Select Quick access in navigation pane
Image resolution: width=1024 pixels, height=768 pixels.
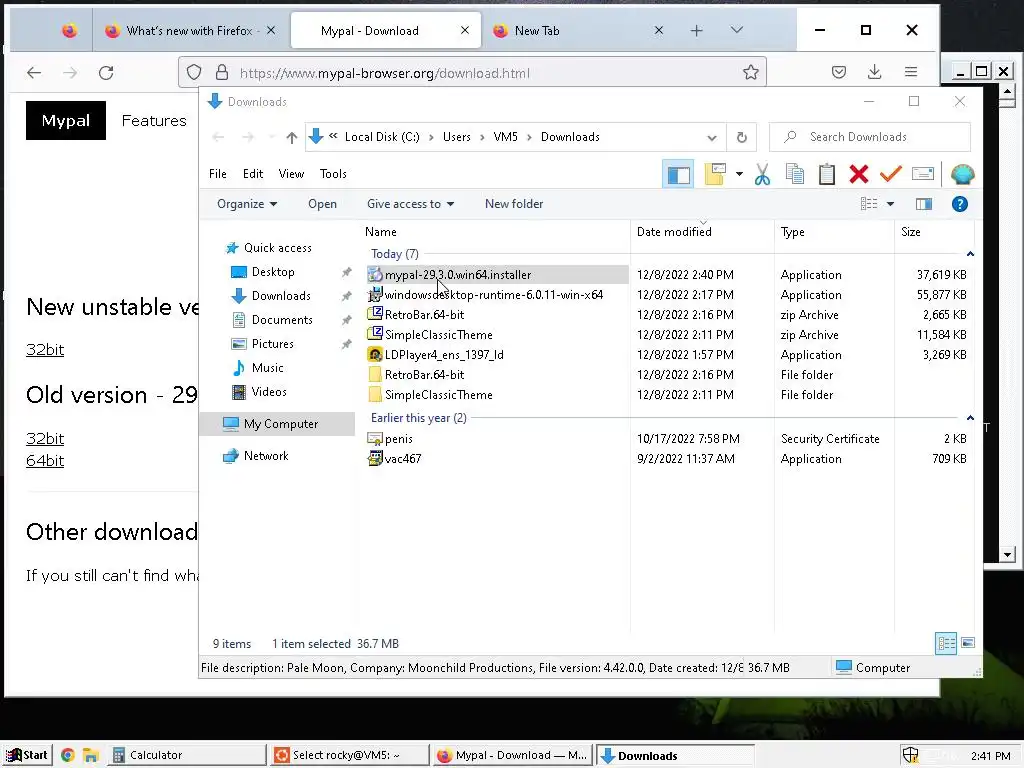(277, 248)
